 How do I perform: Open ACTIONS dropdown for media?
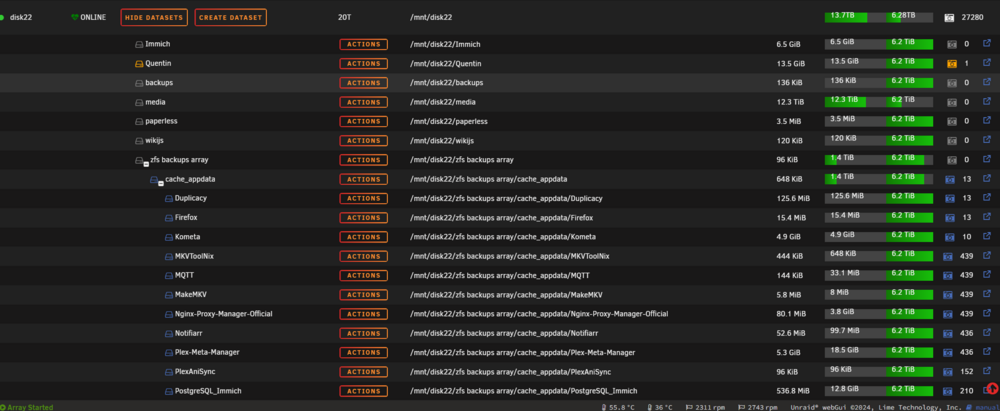tap(364, 102)
